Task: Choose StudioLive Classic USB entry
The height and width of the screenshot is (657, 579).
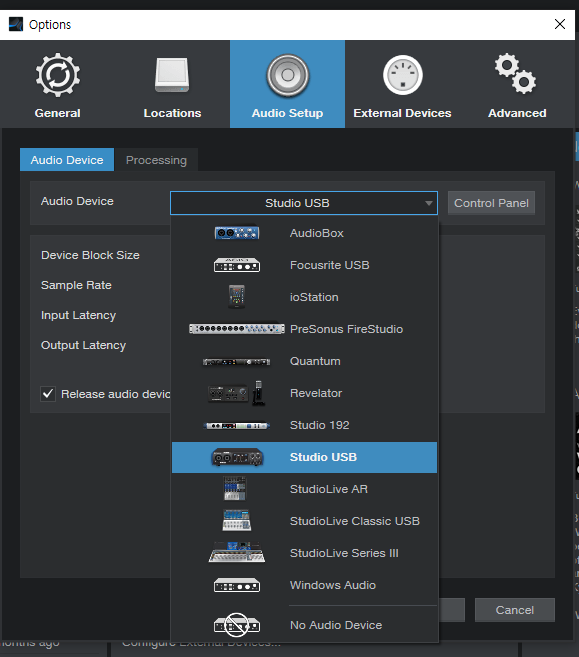Action: tap(304, 521)
